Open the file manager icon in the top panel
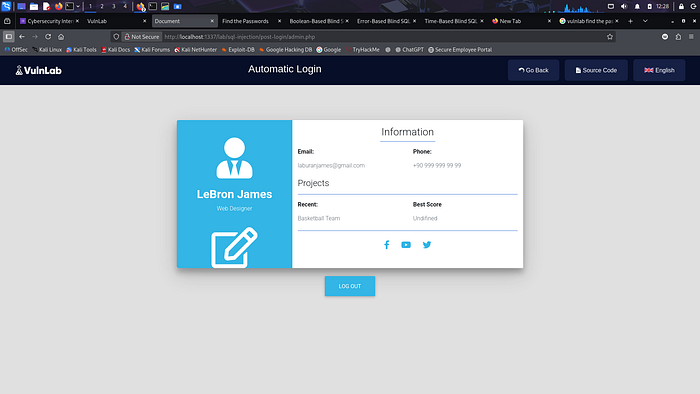This screenshot has width=700, height=394. 33,6
